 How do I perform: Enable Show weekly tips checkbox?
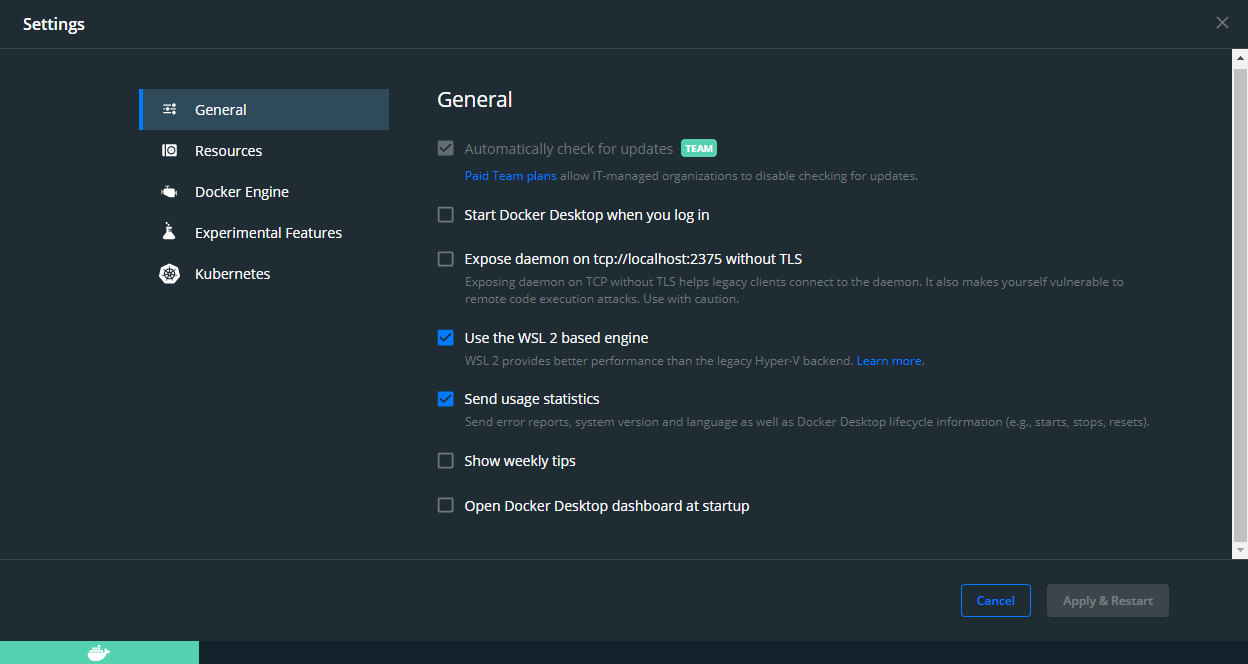[x=446, y=461]
